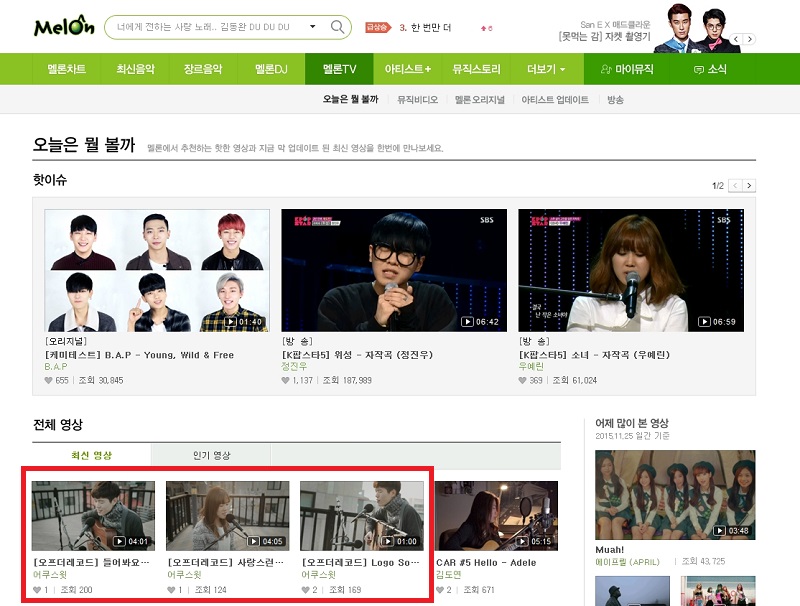The image size is (800, 606).
Task: Open the 장르음악 menu
Action: (203, 69)
